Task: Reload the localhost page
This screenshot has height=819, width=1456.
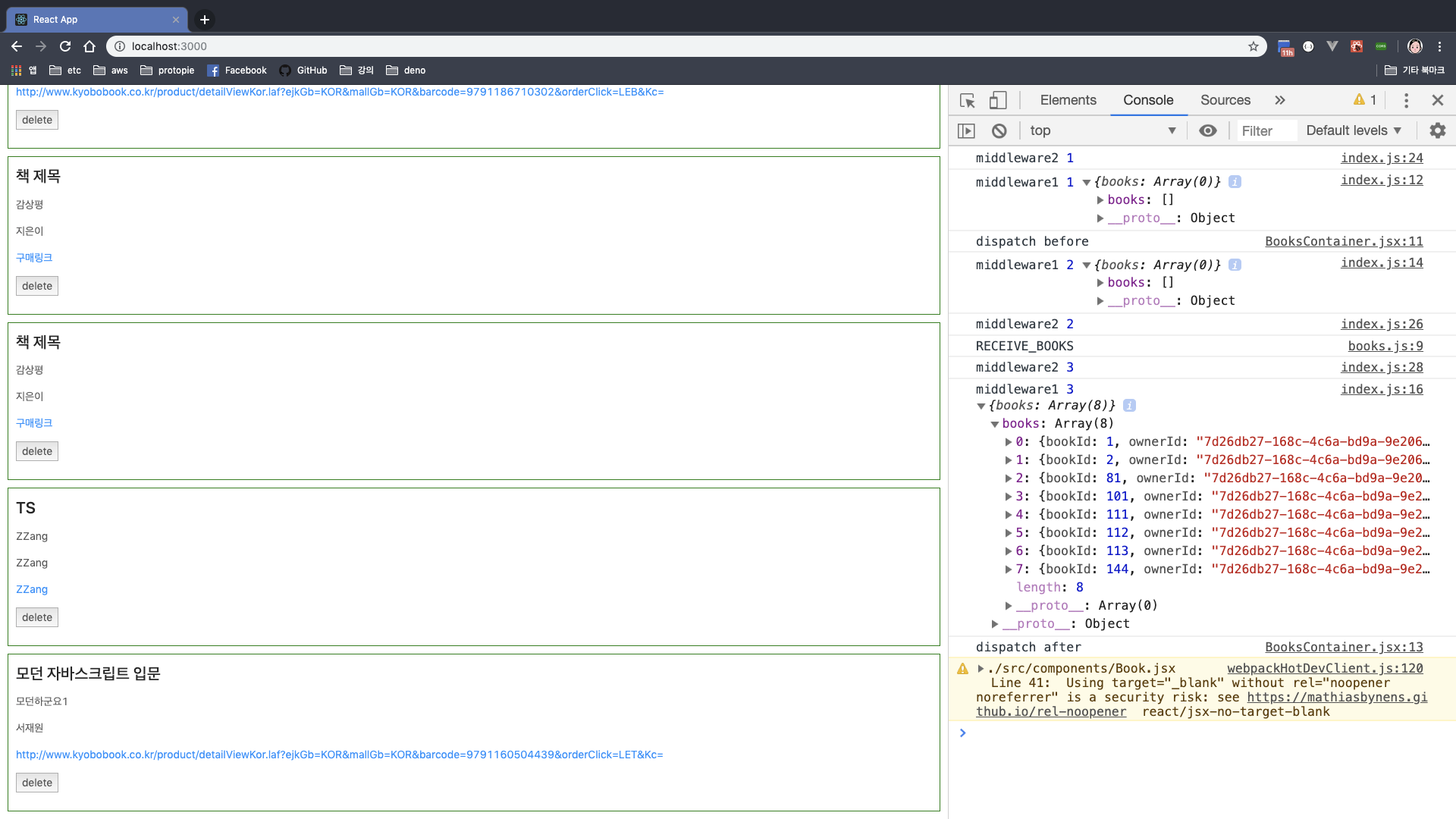Action: point(65,46)
